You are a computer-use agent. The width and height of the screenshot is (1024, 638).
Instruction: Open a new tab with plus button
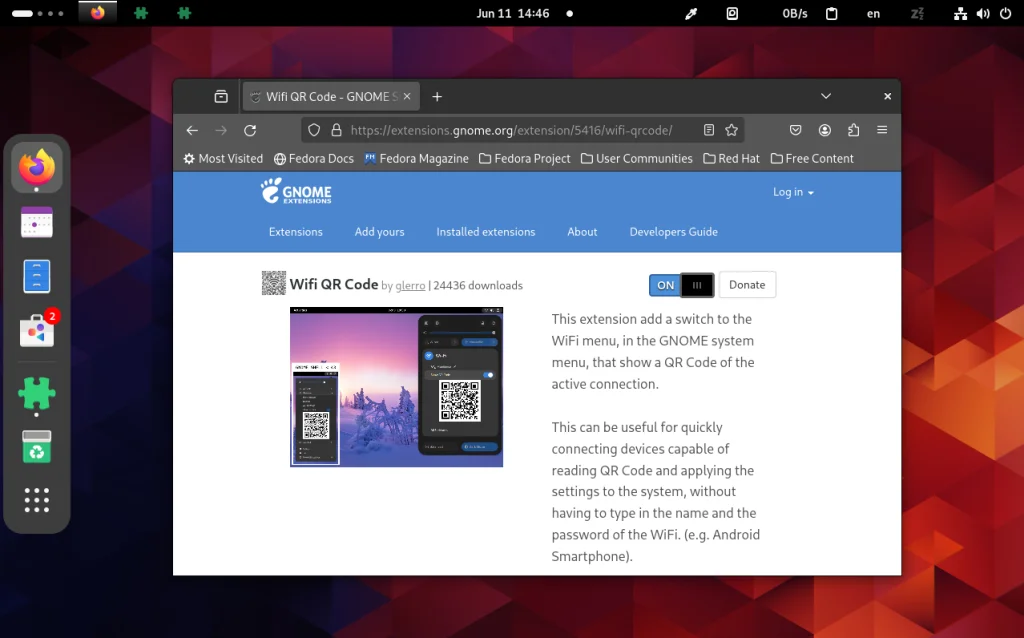tap(437, 97)
